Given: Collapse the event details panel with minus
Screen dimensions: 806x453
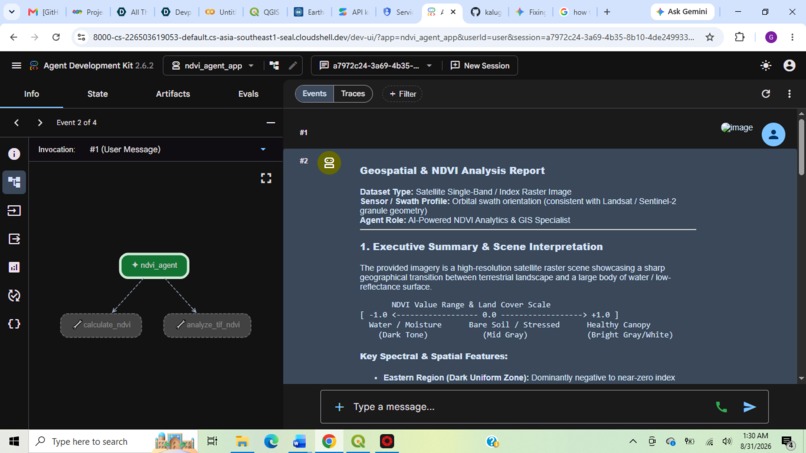Looking at the screenshot, I should (x=270, y=122).
